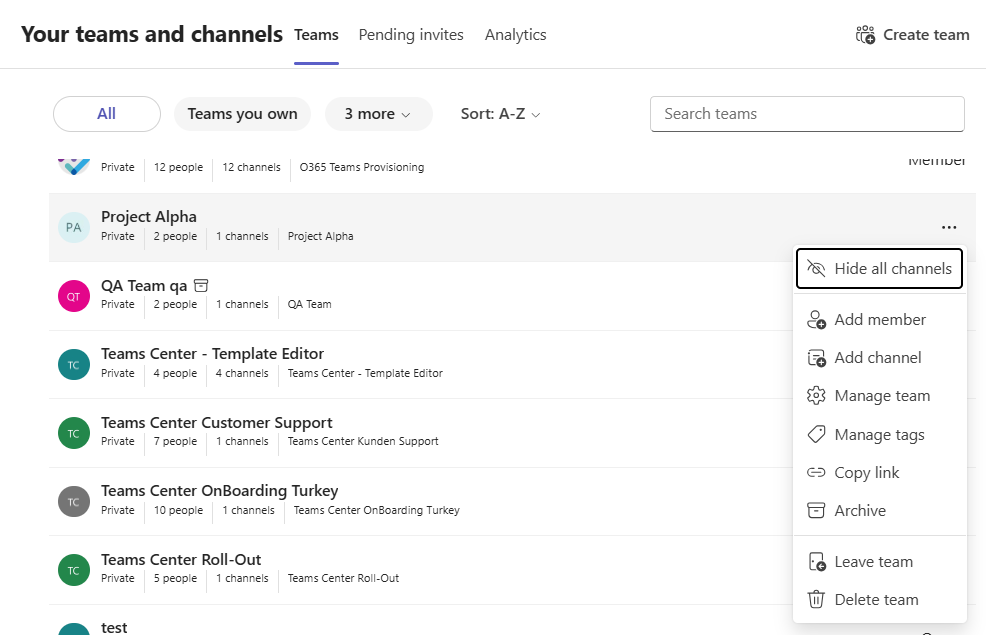The height and width of the screenshot is (635, 986).
Task: Click the QT avatar of QA Team
Action: [x=74, y=296]
